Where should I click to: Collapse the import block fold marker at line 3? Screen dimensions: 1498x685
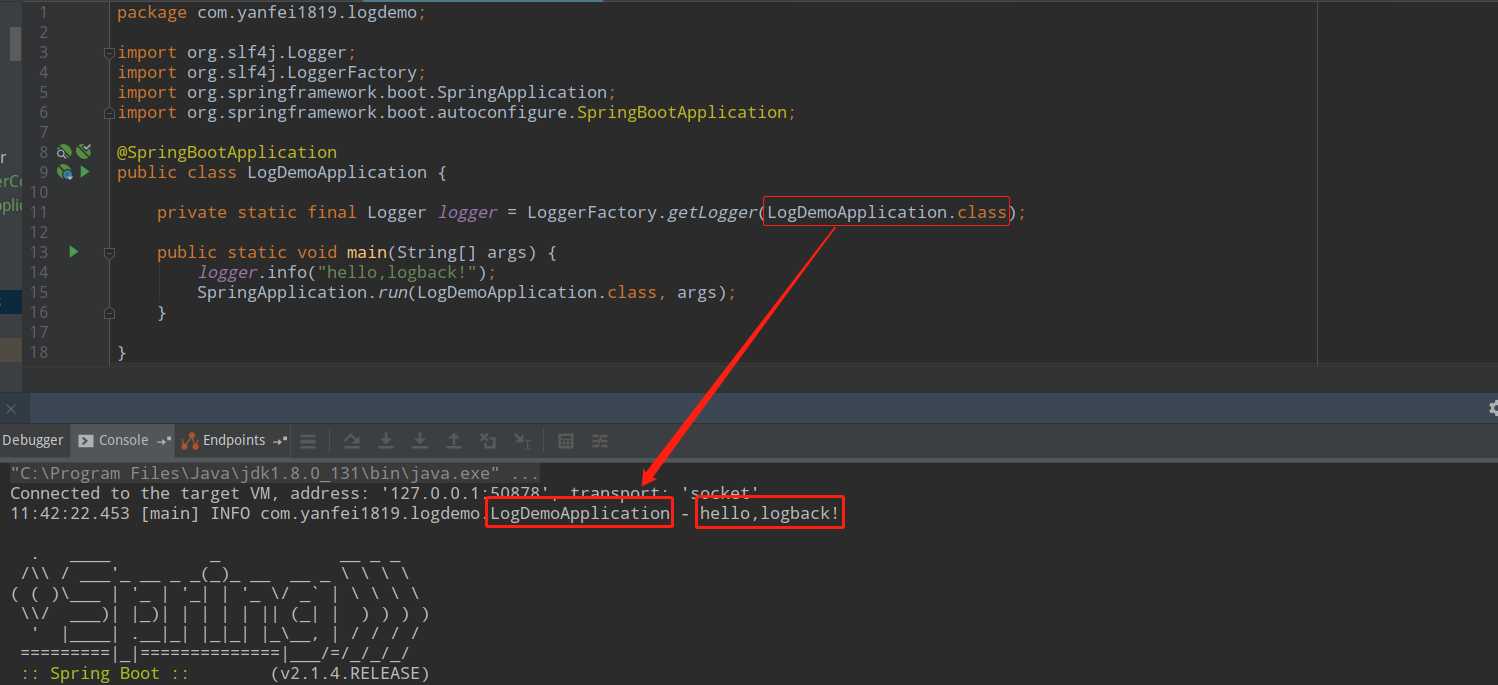click(109, 52)
